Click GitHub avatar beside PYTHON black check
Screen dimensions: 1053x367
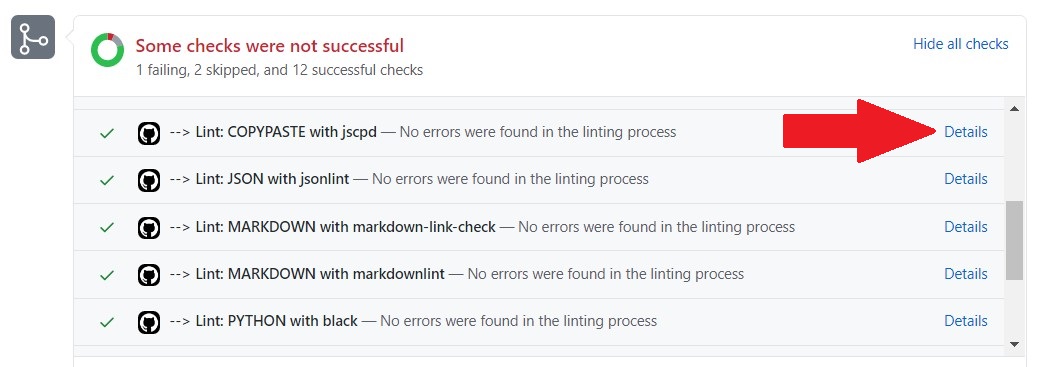(x=149, y=322)
